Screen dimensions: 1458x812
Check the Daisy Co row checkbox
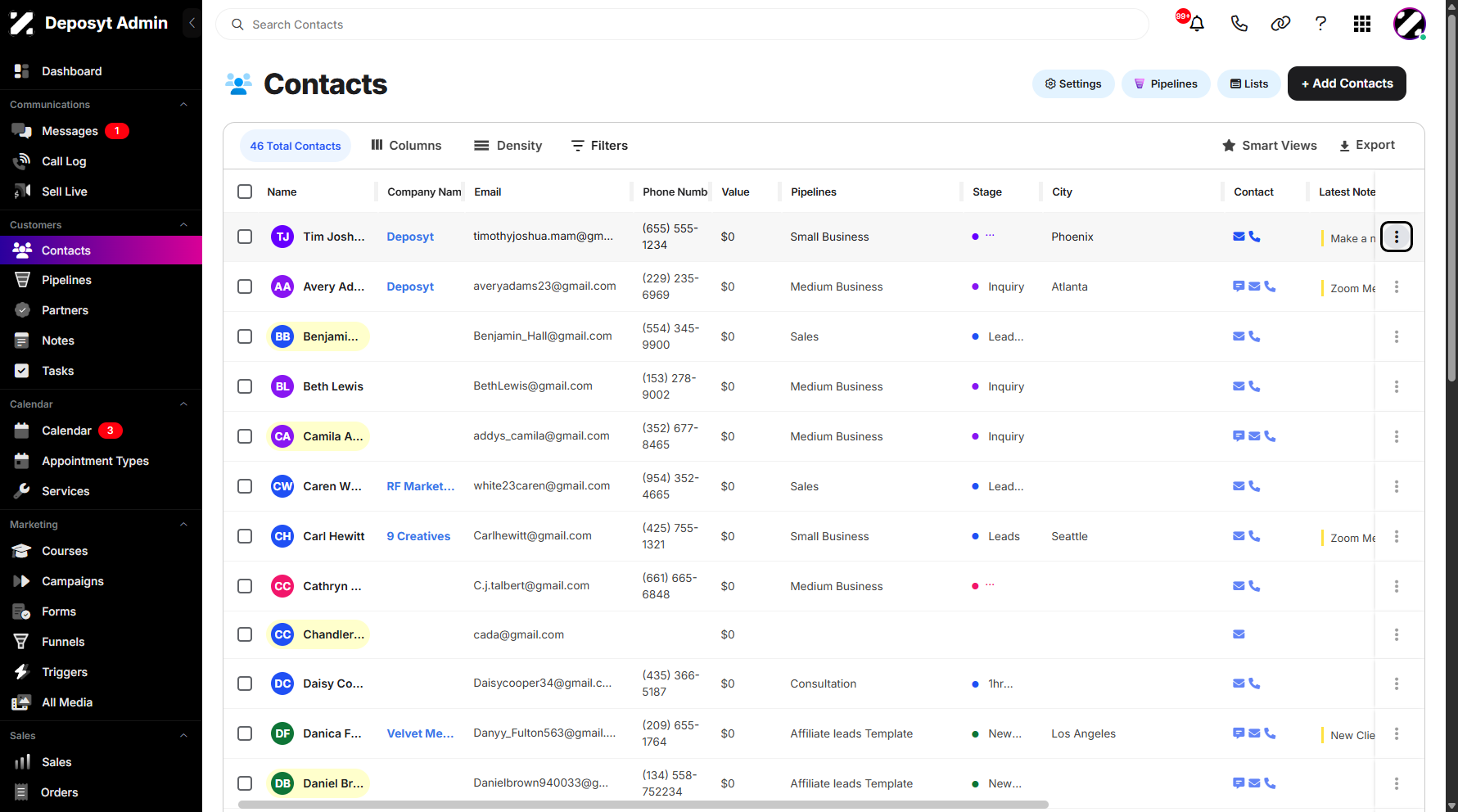[245, 683]
